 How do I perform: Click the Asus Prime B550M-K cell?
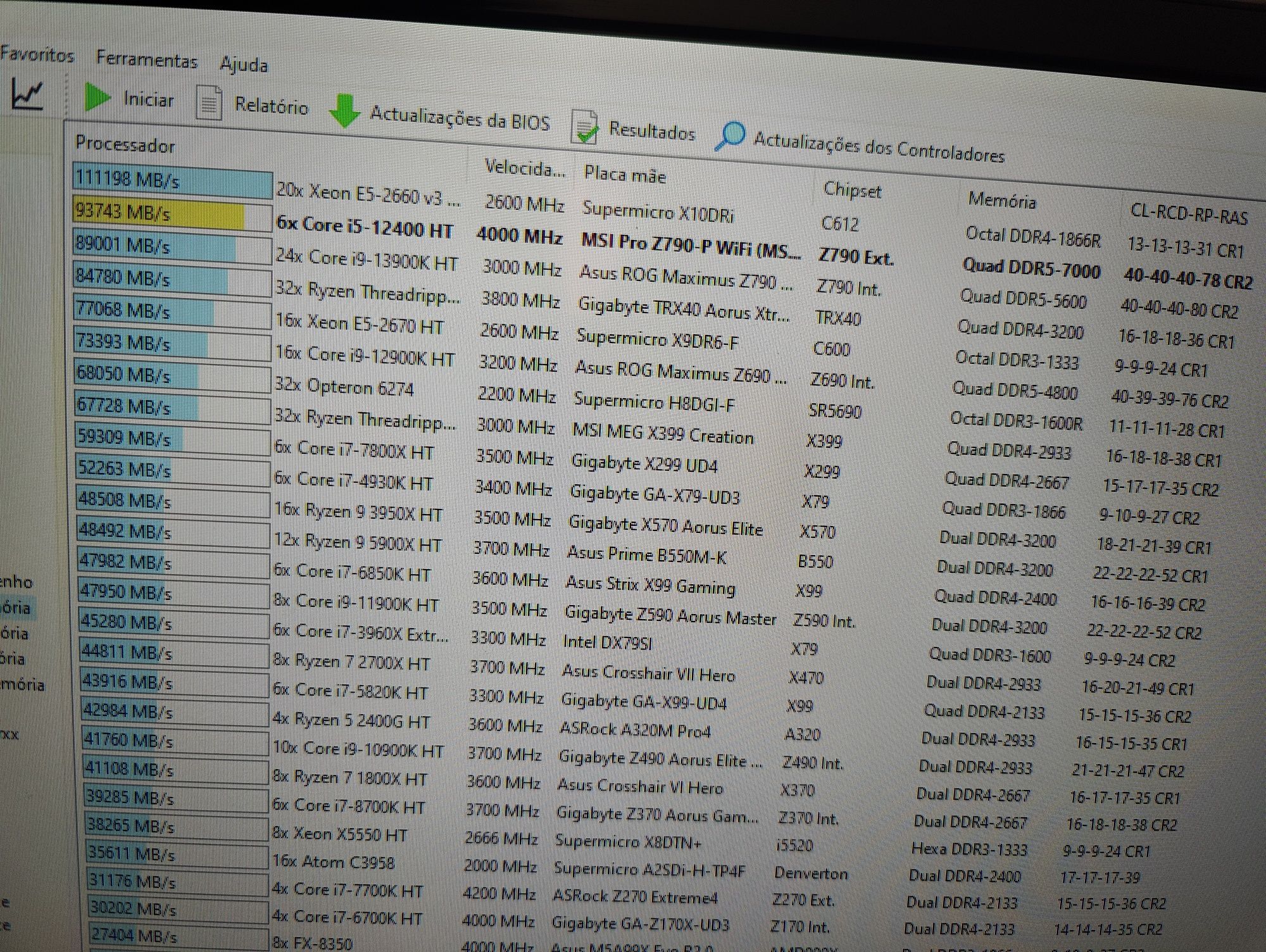pyautogui.click(x=647, y=555)
